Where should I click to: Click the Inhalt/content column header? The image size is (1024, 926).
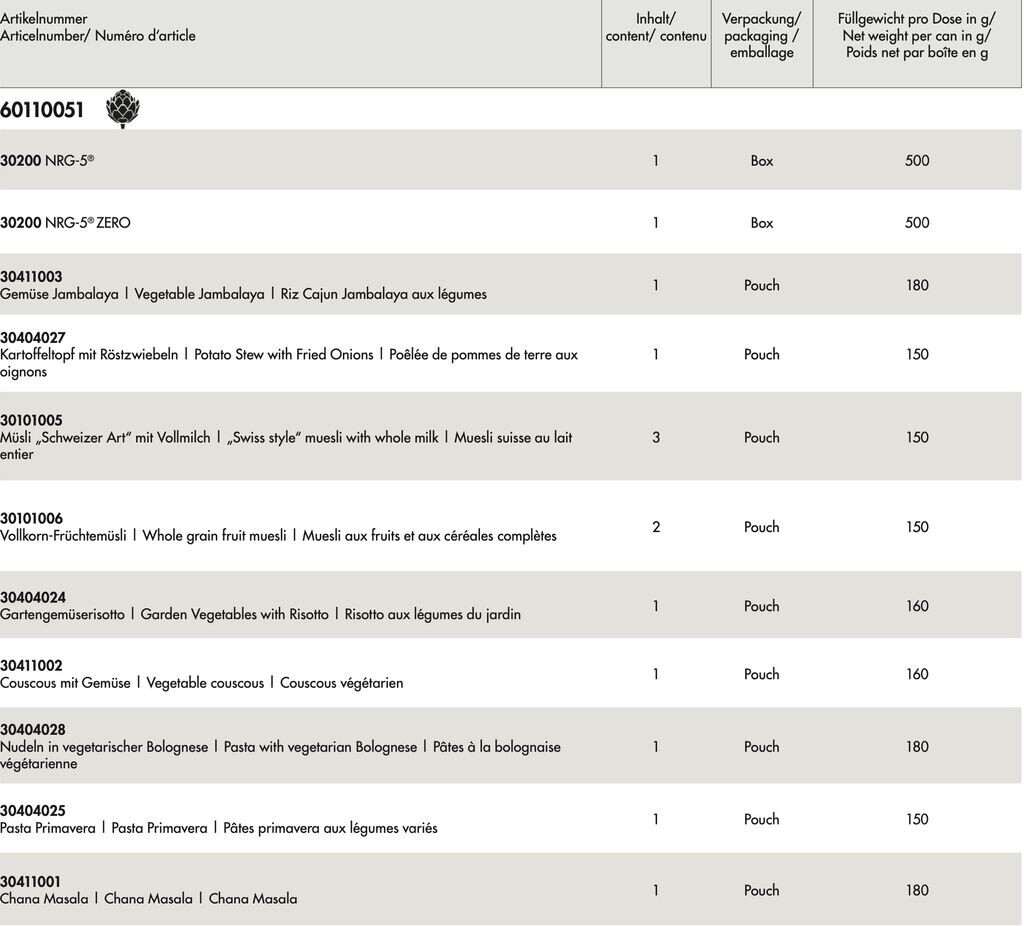tap(656, 27)
